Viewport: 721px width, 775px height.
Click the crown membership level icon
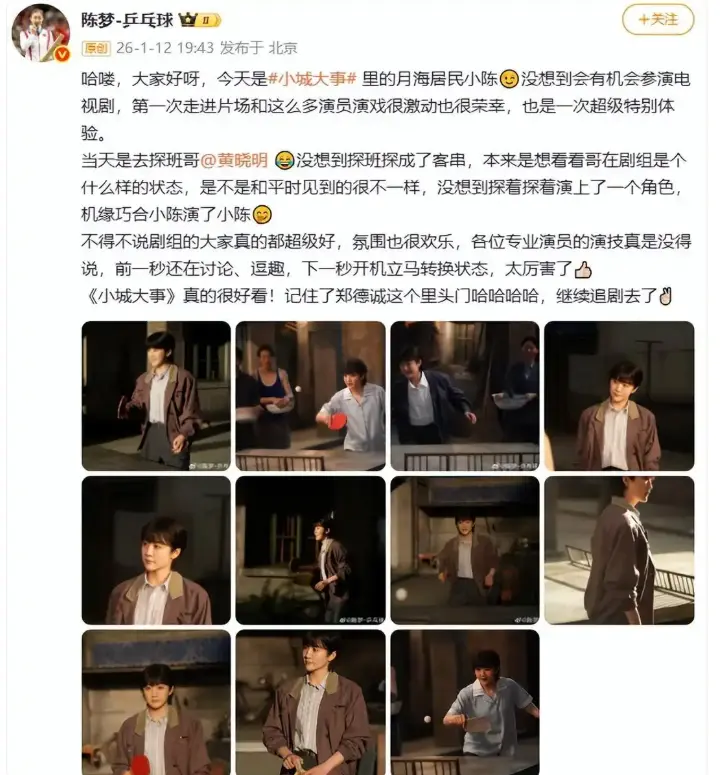pos(200,20)
